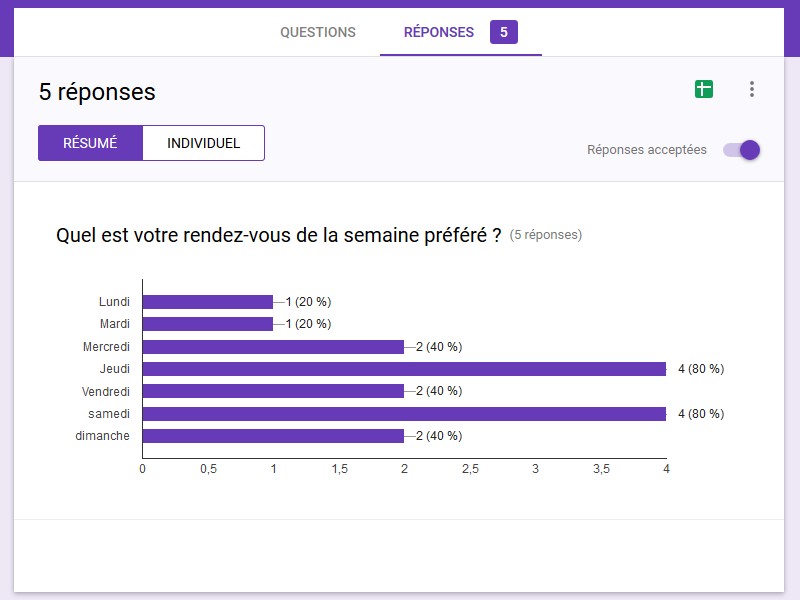
Task: Click the '4 (80 %)' label next to Jeudi
Action: pos(700,369)
